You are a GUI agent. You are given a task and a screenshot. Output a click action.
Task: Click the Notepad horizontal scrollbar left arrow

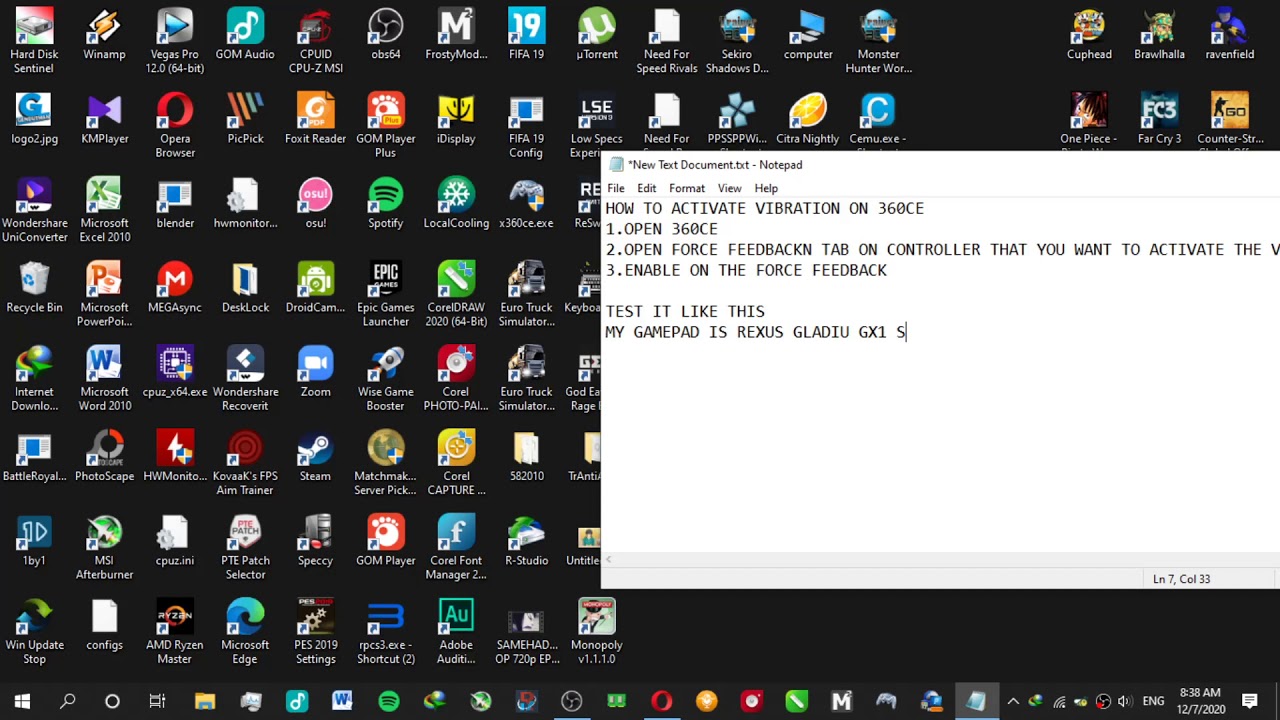tap(609, 560)
